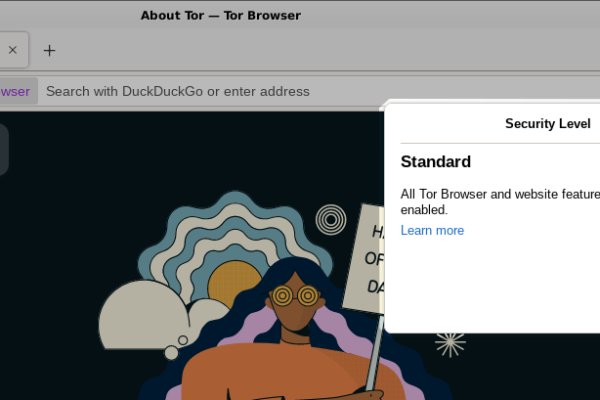Click the white starburst graphic
This screenshot has height=400, width=600.
coord(450,342)
